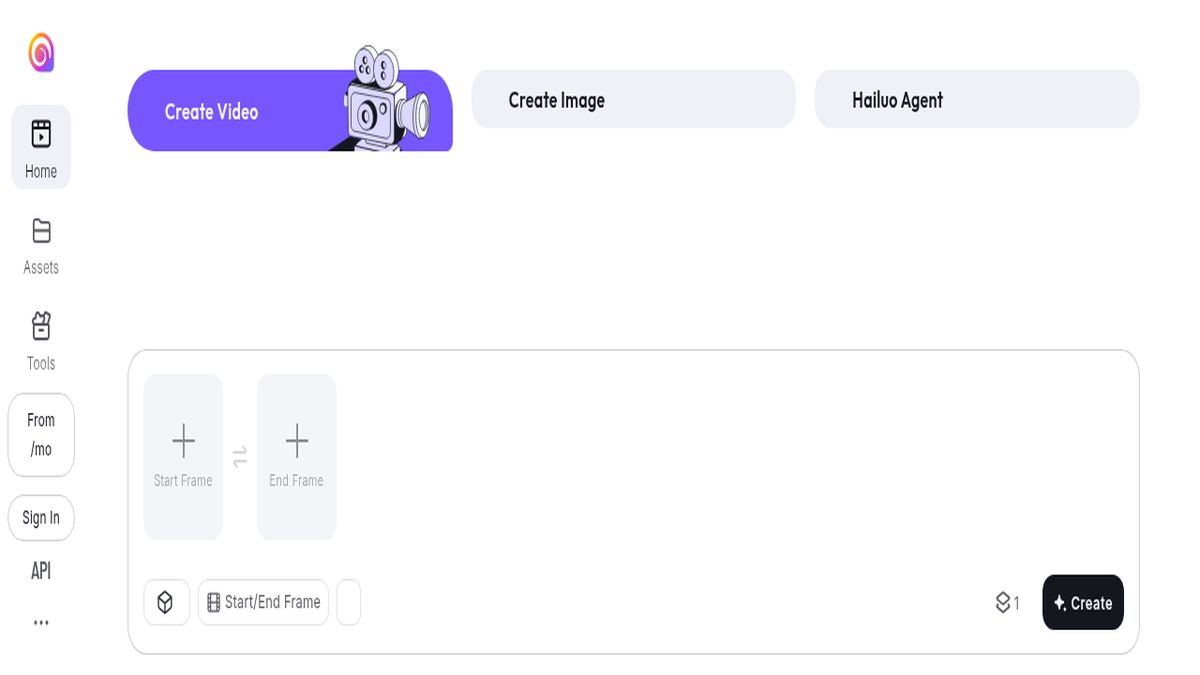1200x675 pixels.
Task: Switch to the Hailuo Agent tab
Action: [x=977, y=99]
